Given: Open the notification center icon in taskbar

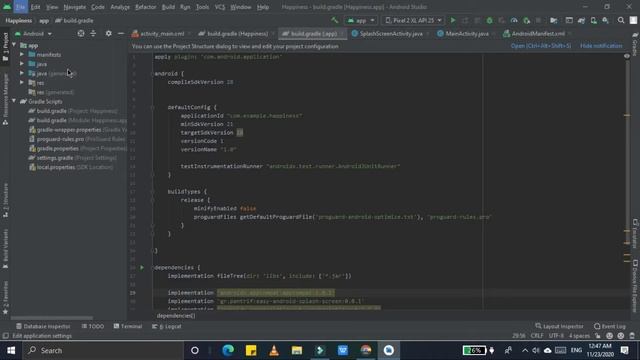Looking at the screenshot, I should tap(624, 350).
